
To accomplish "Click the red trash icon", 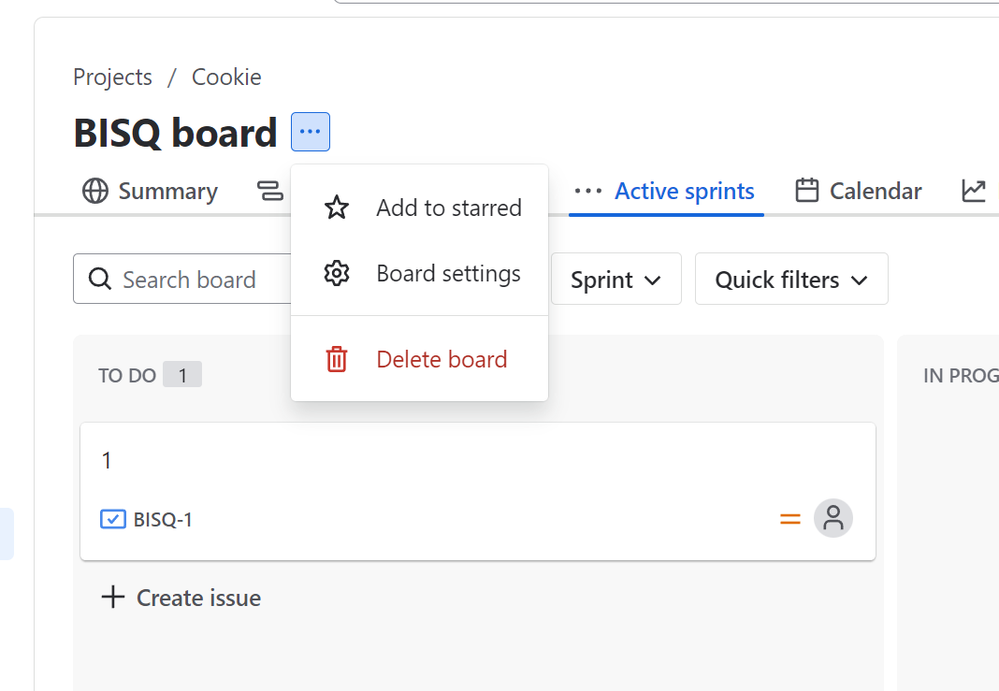I will (x=337, y=359).
